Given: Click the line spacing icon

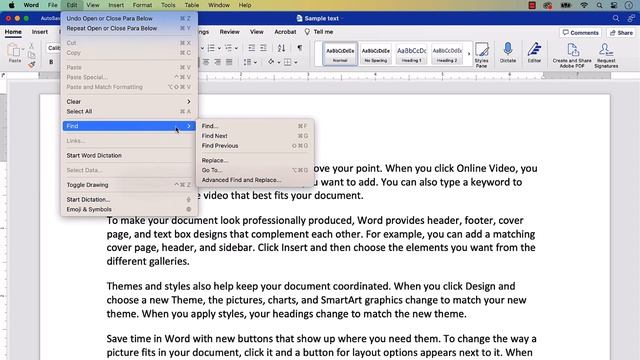Looking at the screenshot, I should (247, 62).
